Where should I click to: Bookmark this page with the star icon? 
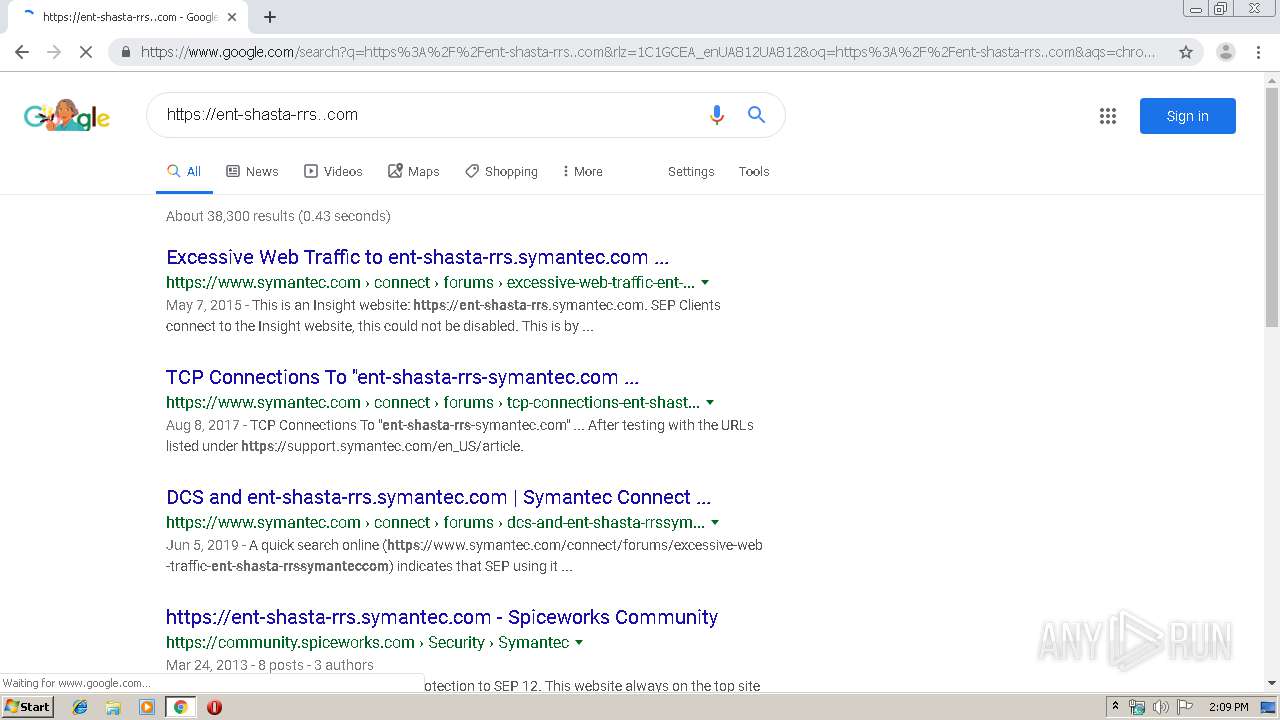point(1186,52)
